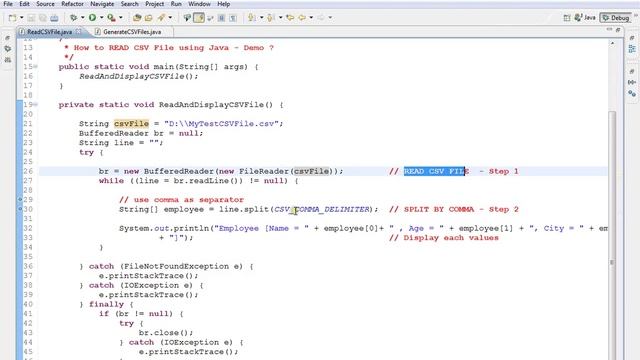Click the editor scrollbar up arrow

pyautogui.click(x=612, y=43)
